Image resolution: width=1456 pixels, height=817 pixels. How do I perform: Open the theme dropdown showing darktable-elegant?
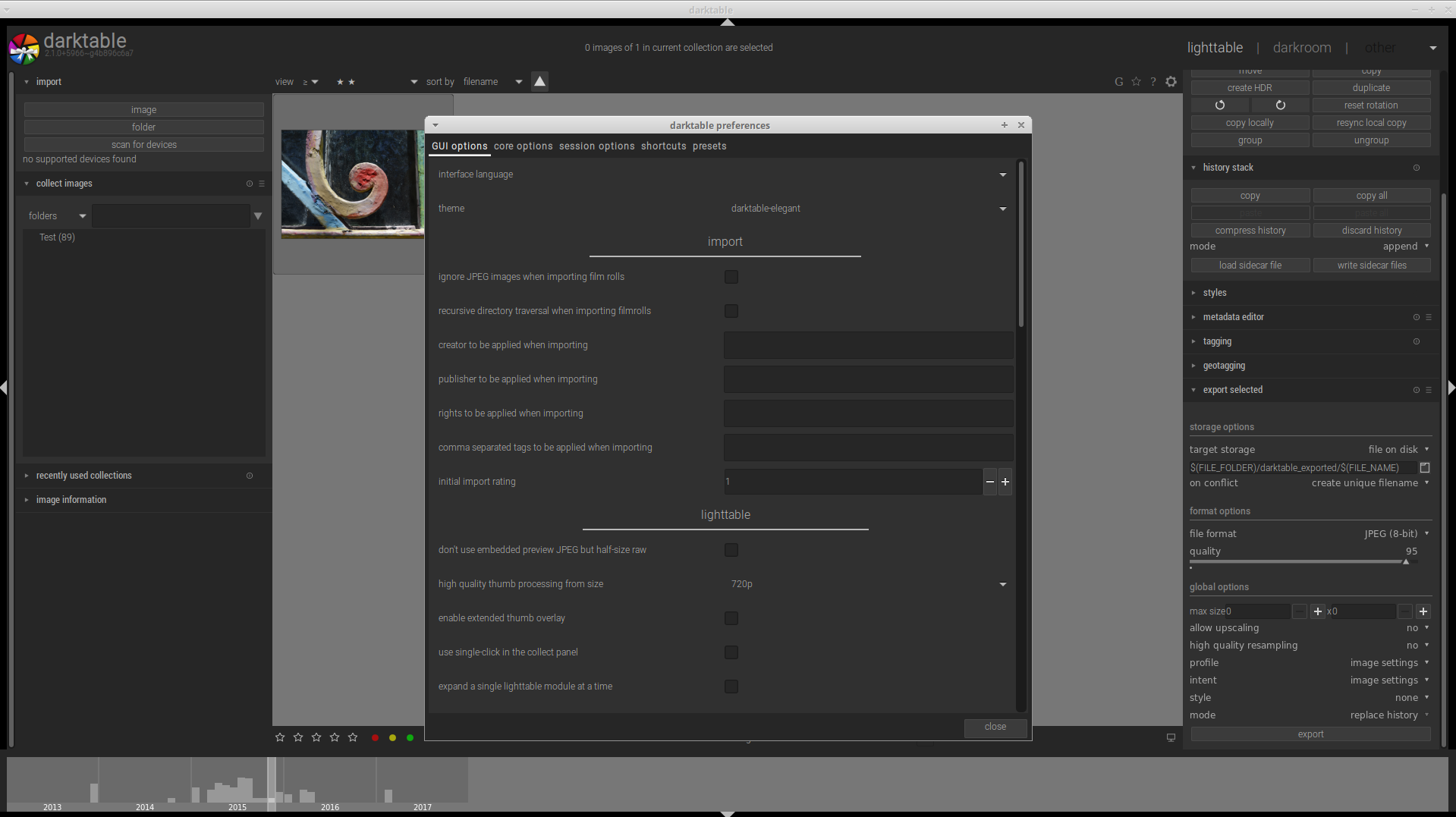(868, 209)
